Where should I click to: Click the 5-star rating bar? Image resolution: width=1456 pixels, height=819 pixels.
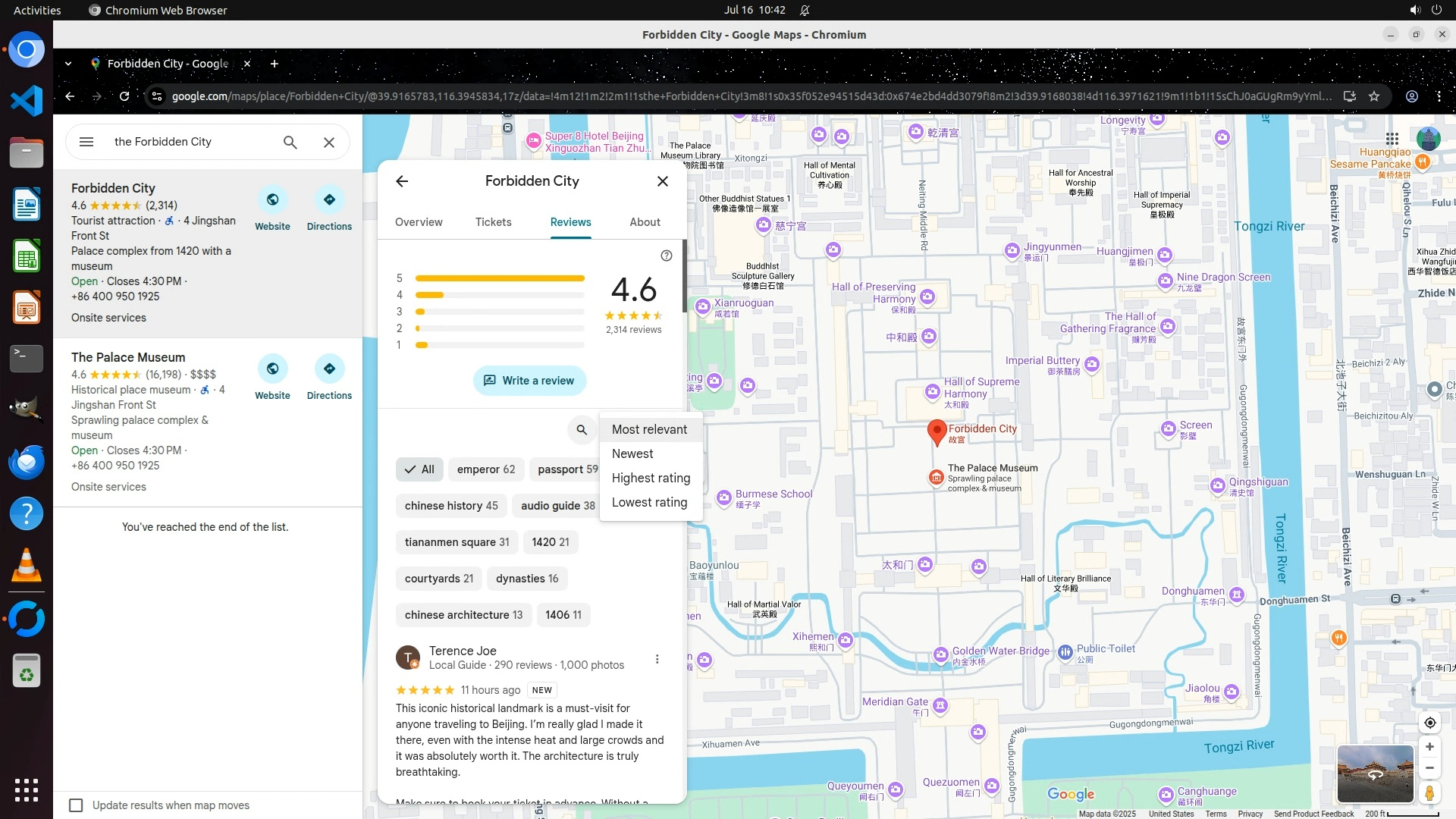coord(500,278)
